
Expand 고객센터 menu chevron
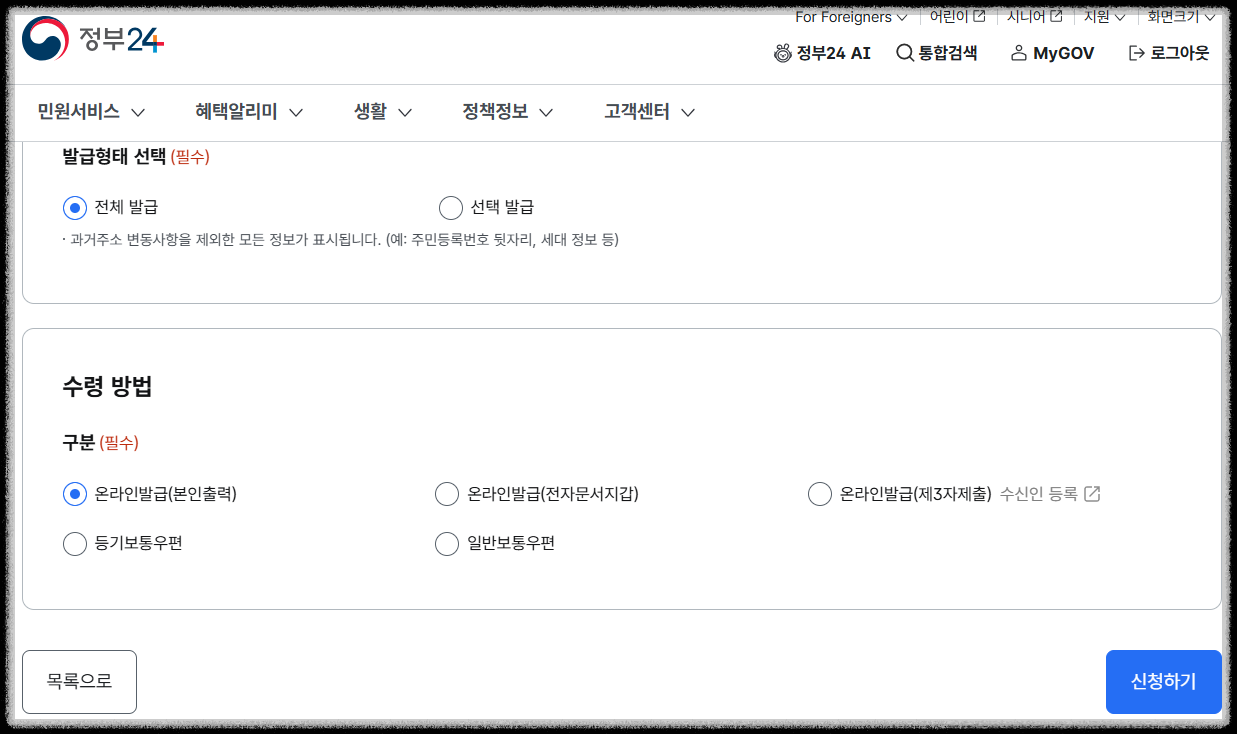(x=688, y=113)
